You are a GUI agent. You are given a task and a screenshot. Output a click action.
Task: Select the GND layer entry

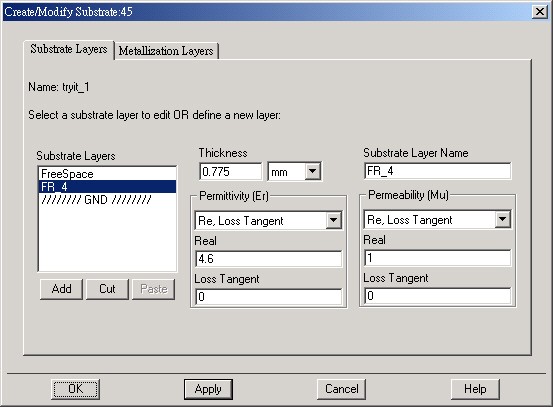tap(107, 200)
